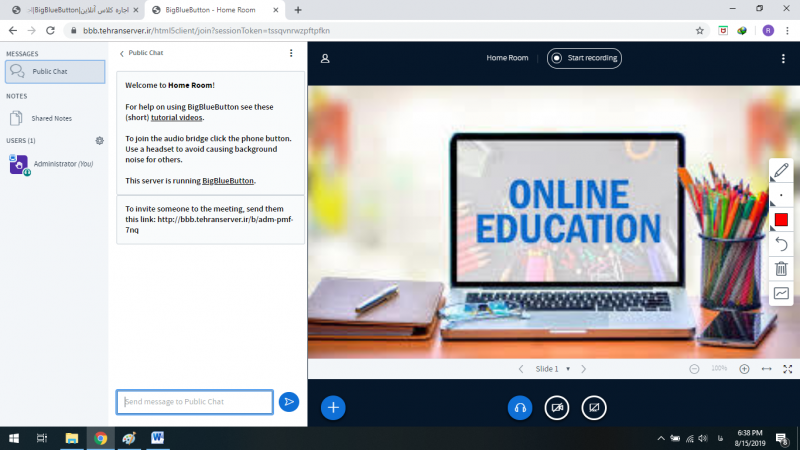
Task: Click Start recording button
Action: [x=584, y=58]
